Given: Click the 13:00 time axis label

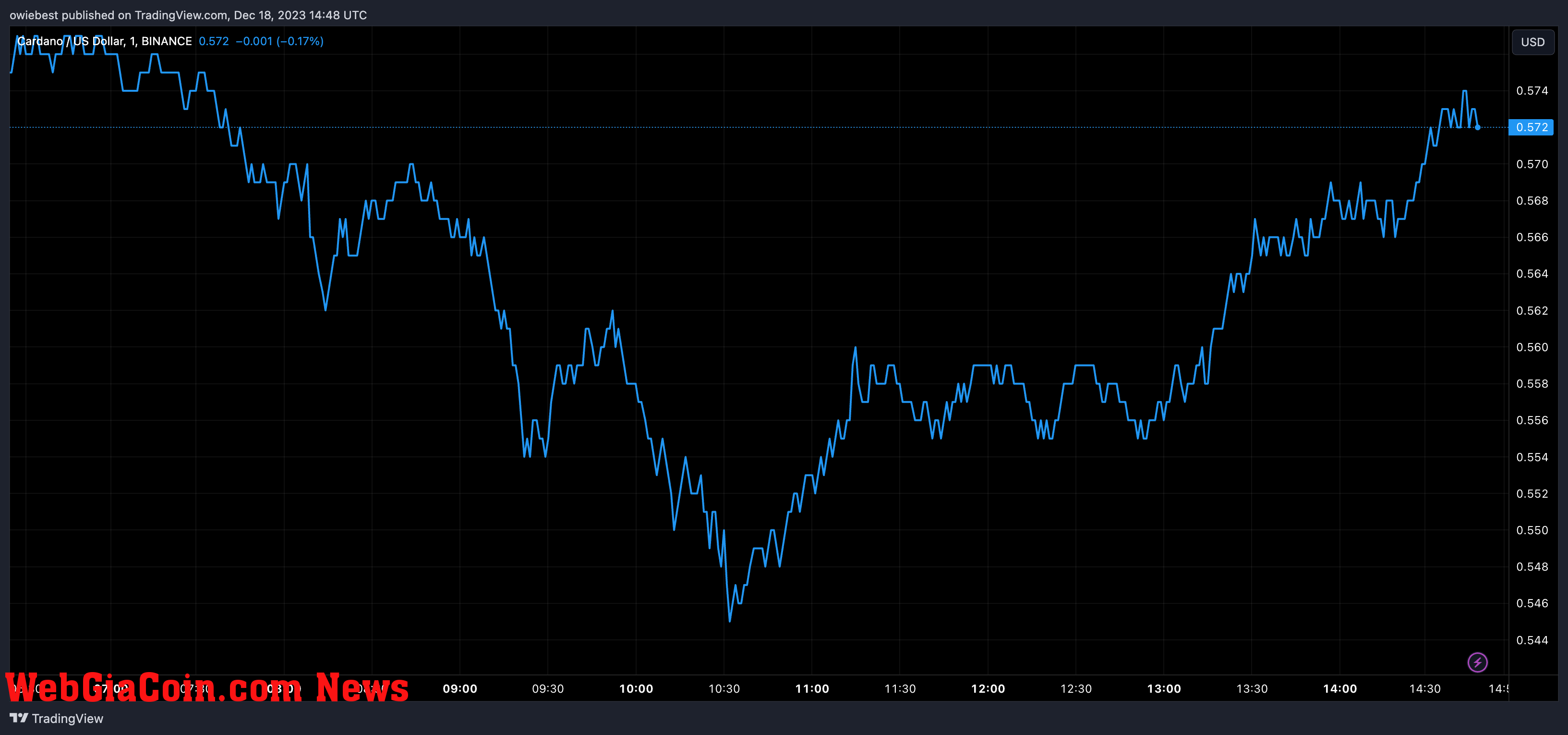Looking at the screenshot, I should (1164, 689).
